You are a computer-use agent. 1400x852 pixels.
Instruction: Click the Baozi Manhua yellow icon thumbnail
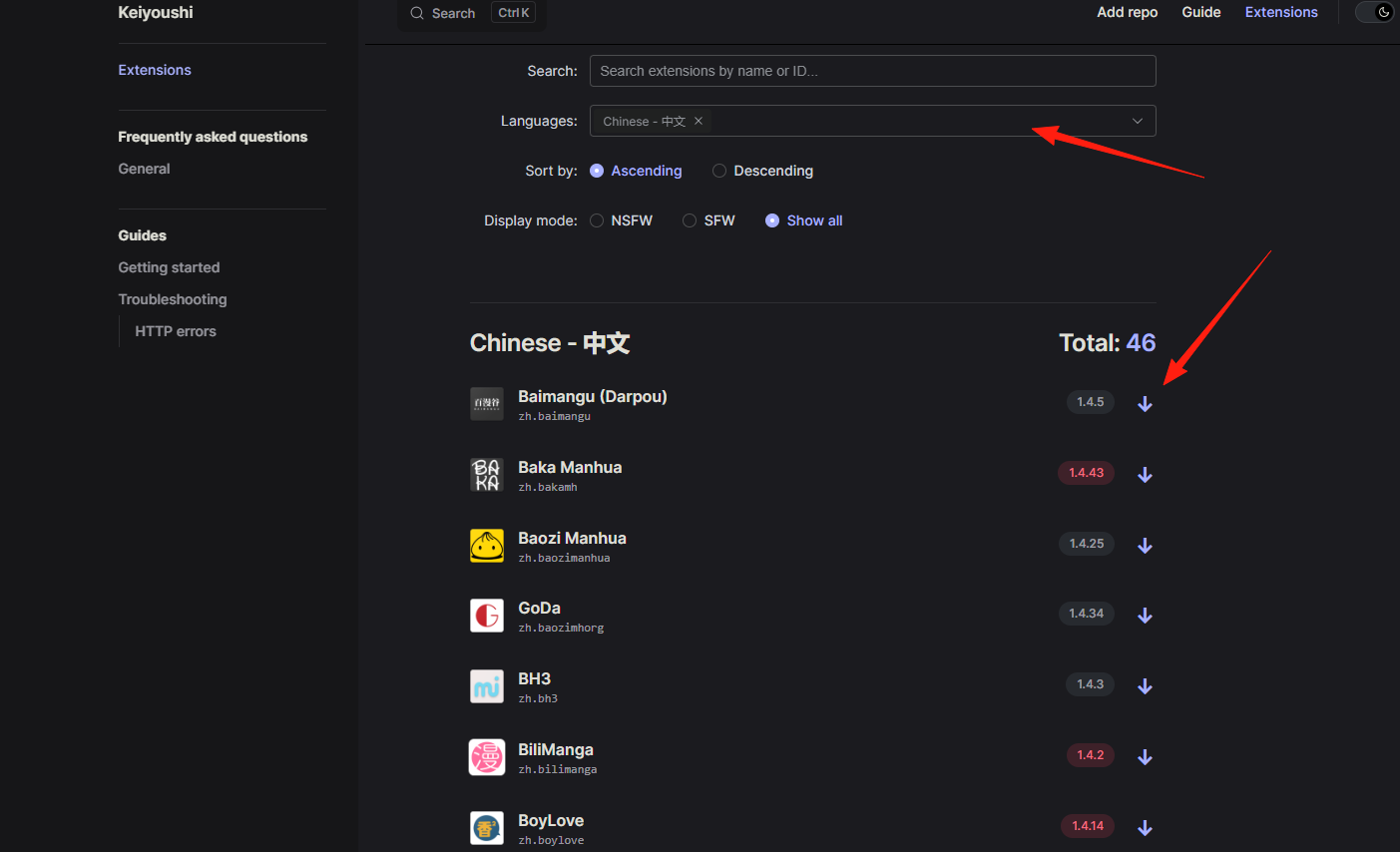coord(487,546)
